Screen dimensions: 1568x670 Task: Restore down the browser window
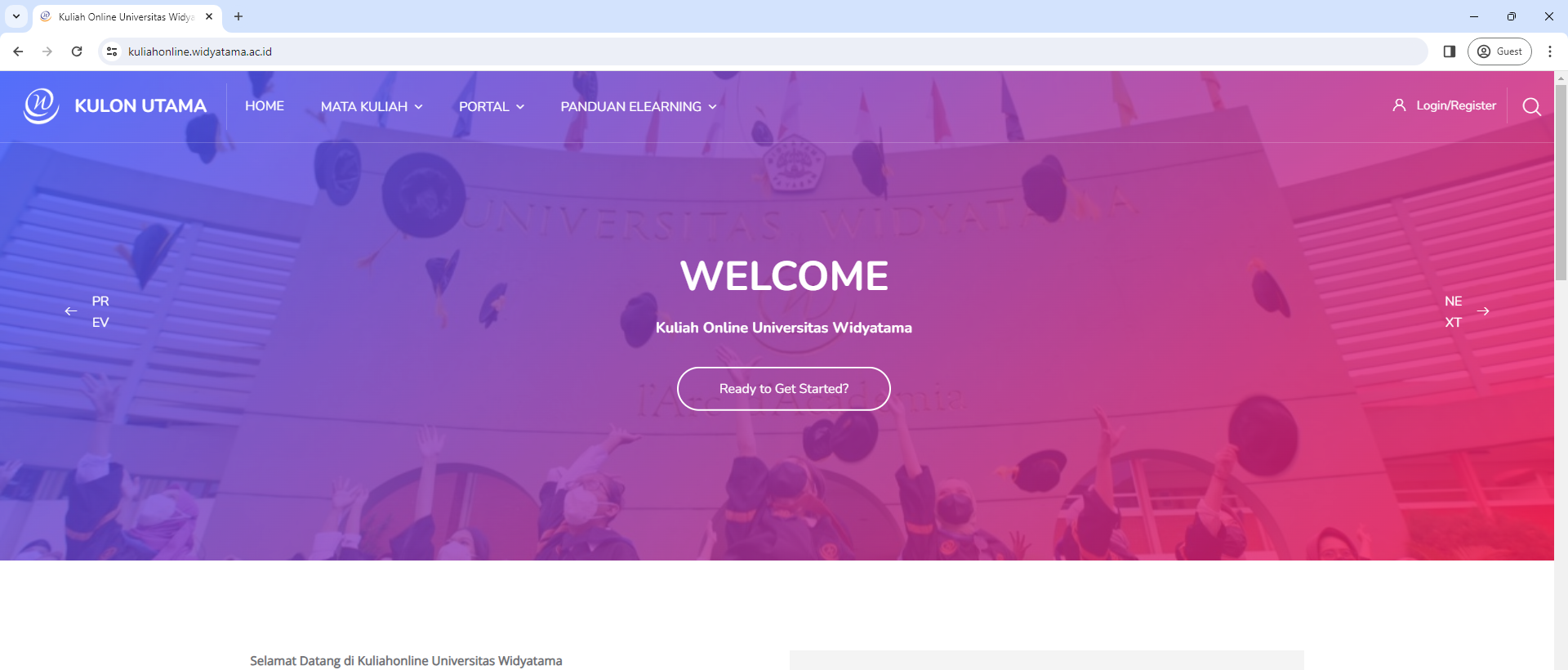(1512, 16)
